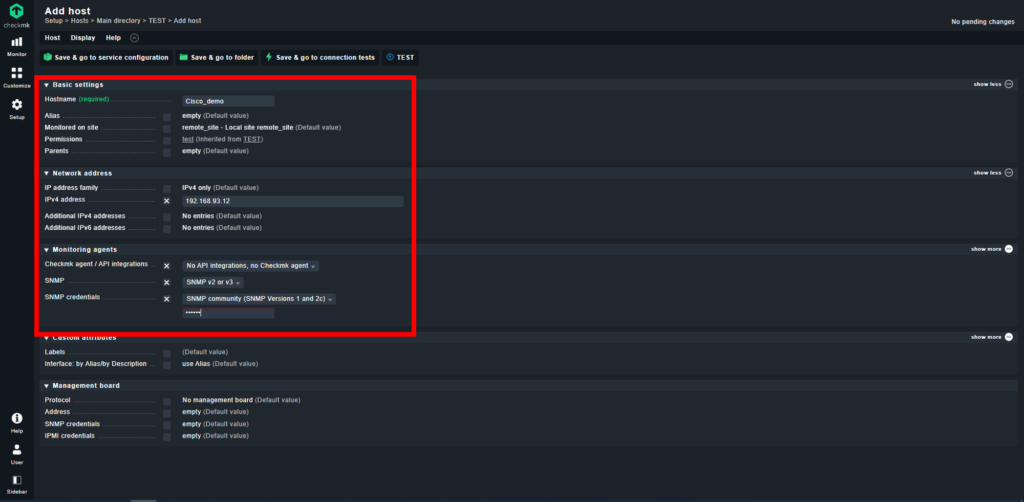Enable the Parents checkbox

(167, 152)
